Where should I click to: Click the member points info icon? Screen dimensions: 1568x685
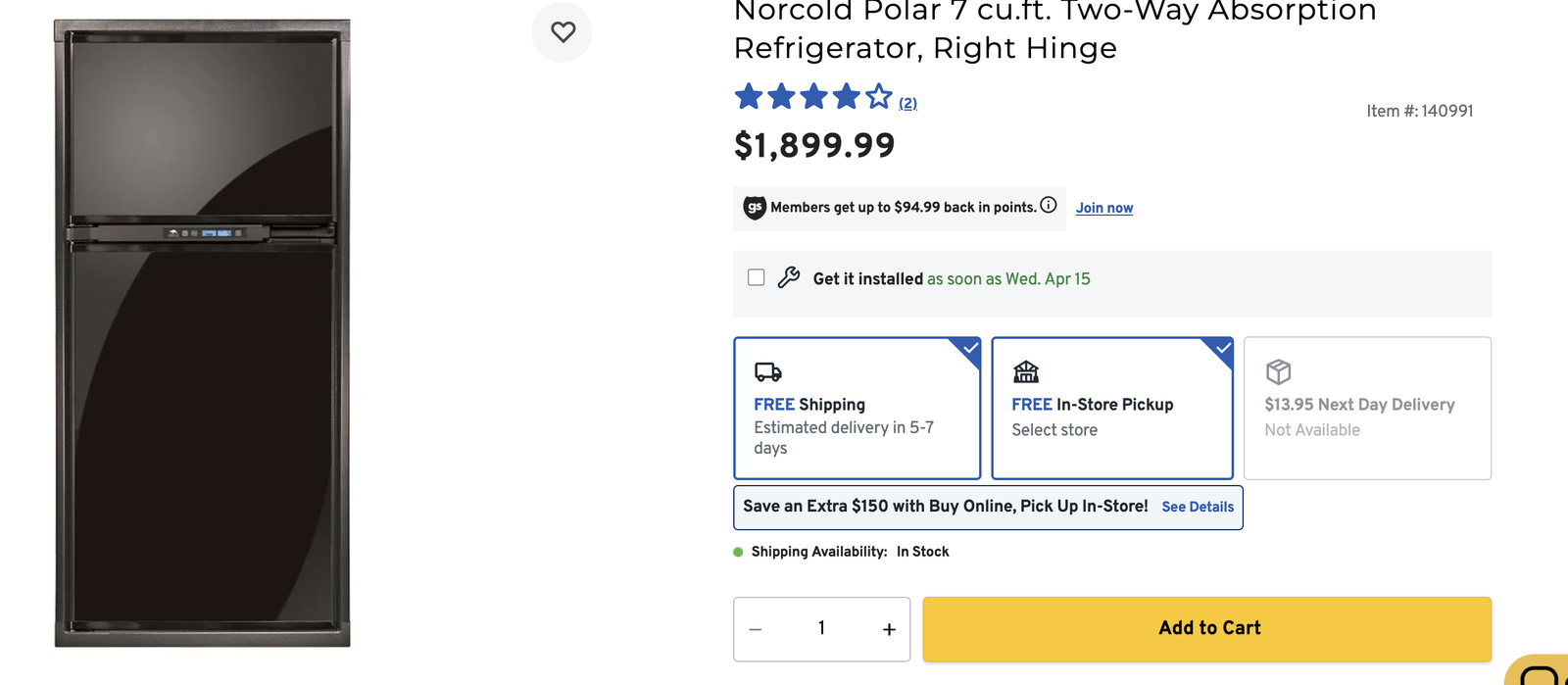click(x=1049, y=205)
